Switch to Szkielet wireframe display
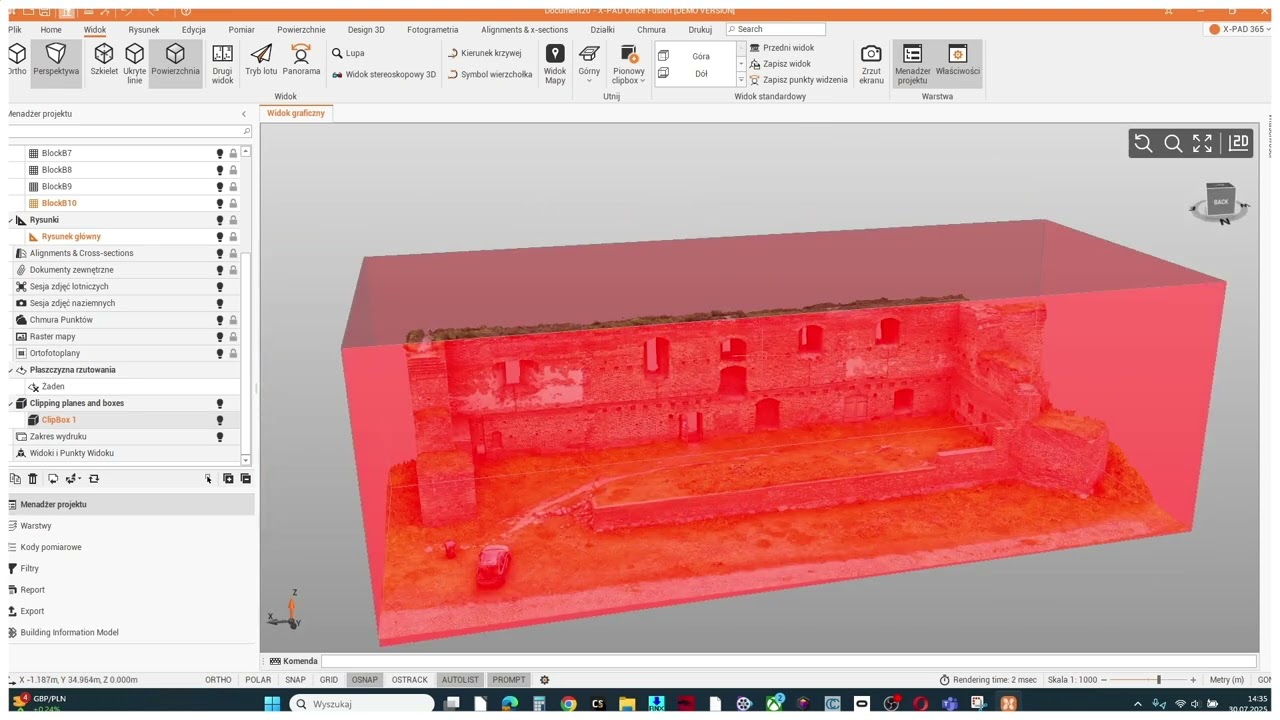The height and width of the screenshot is (720, 1280). point(104,60)
